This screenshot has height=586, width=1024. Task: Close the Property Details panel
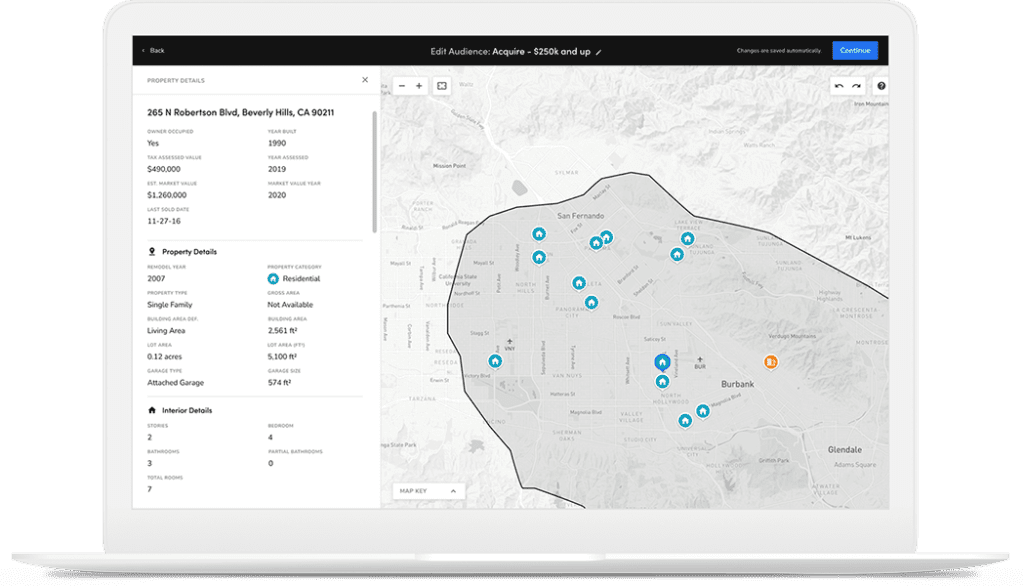click(365, 80)
